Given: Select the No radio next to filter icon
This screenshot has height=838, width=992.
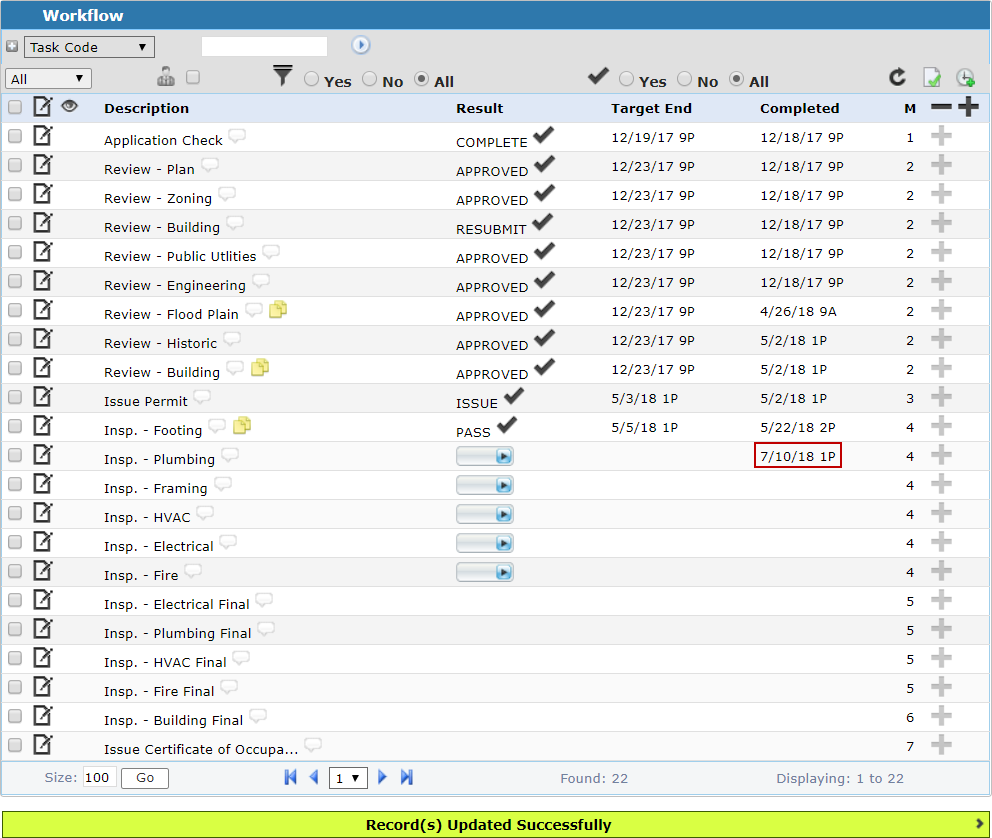Looking at the screenshot, I should [370, 79].
